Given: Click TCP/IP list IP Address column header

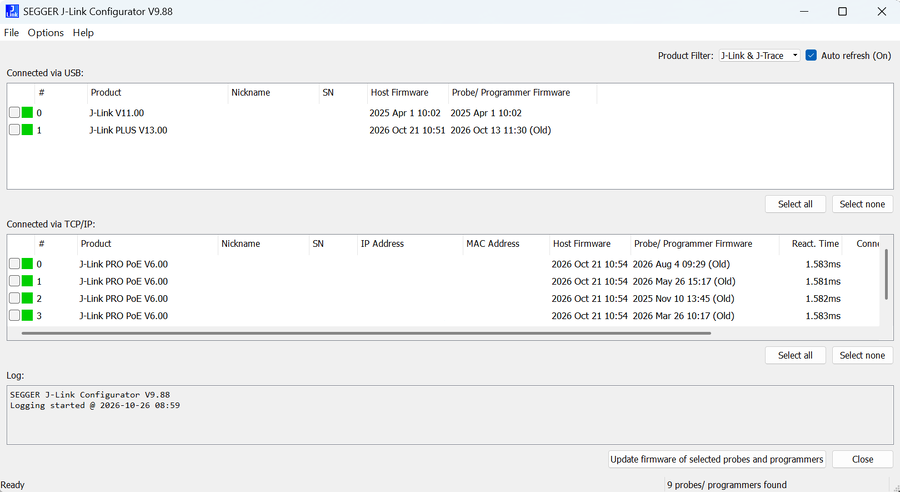Looking at the screenshot, I should pos(410,244).
